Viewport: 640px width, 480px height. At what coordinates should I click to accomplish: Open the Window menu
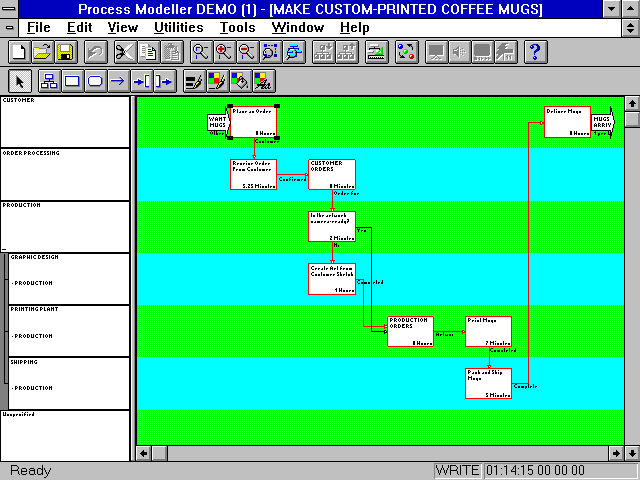298,27
